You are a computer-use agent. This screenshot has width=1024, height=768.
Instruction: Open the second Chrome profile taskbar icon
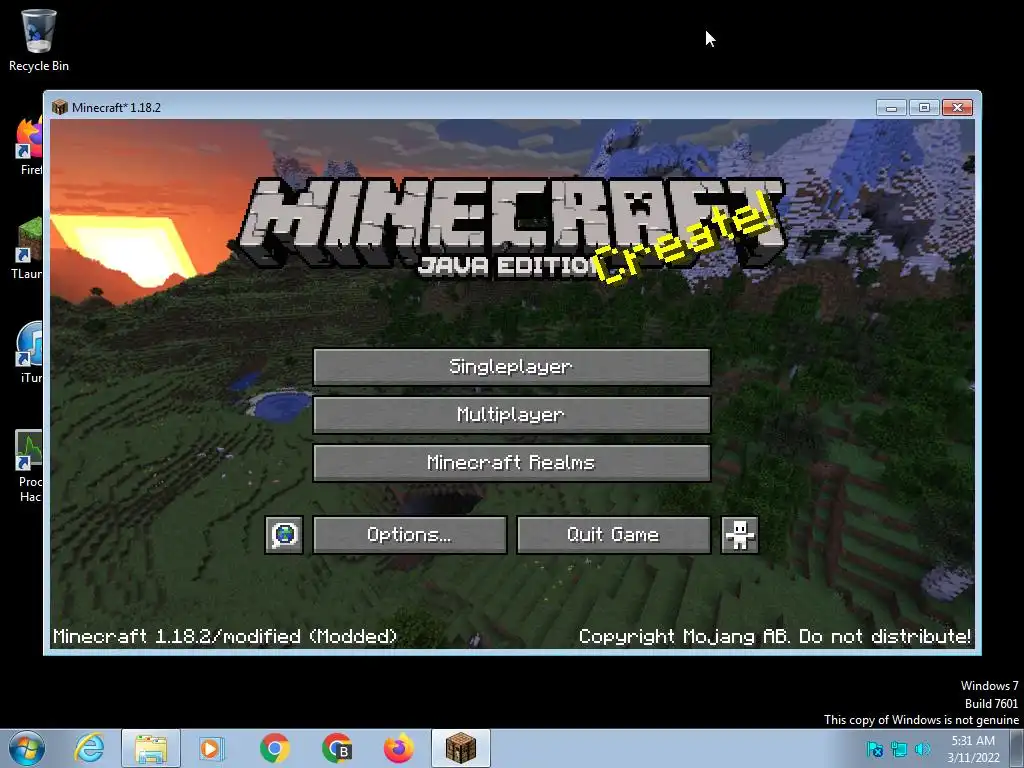pyautogui.click(x=337, y=748)
